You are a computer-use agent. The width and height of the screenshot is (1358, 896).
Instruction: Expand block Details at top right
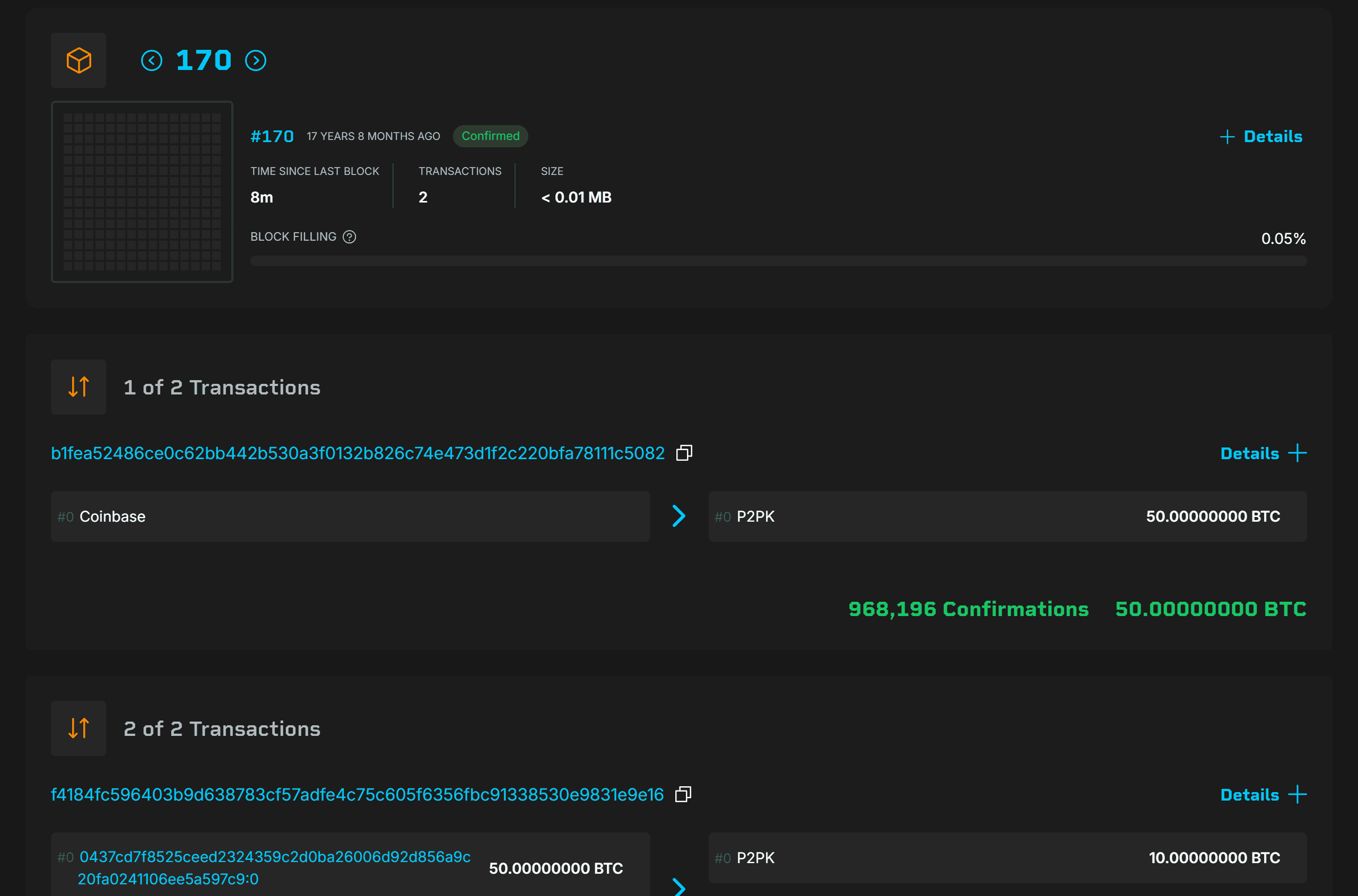(1261, 137)
